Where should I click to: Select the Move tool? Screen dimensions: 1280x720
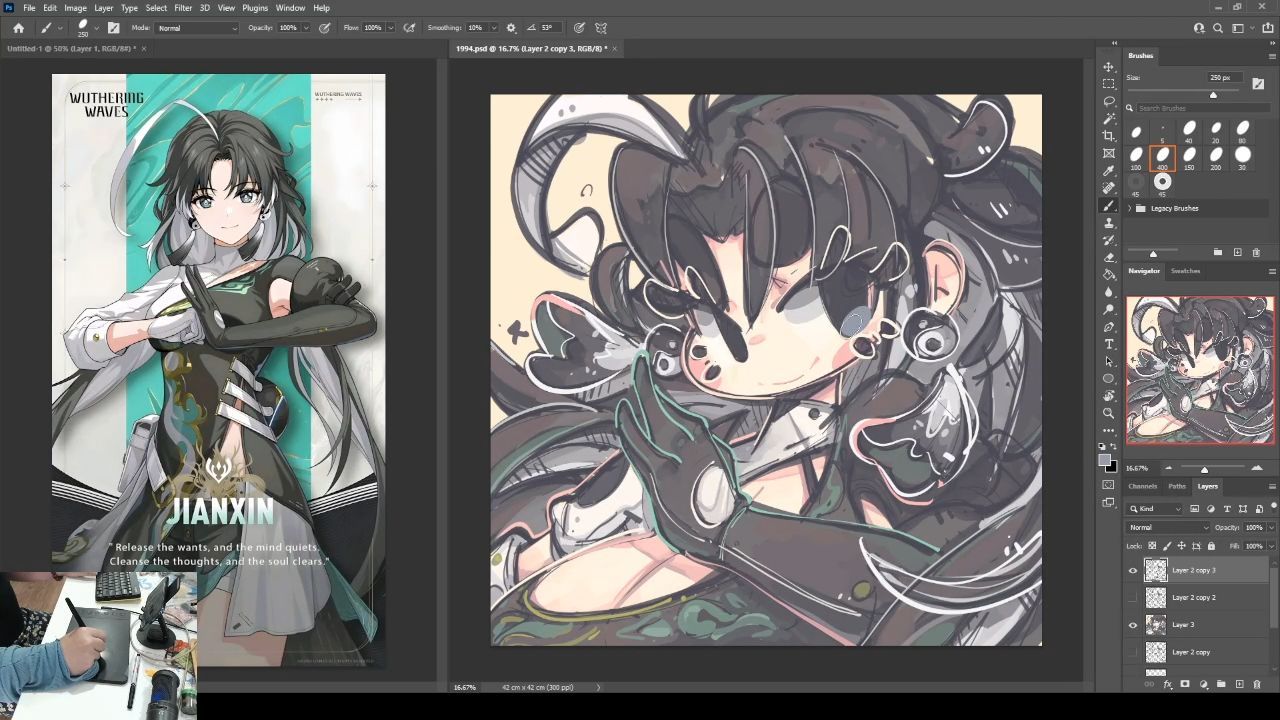[x=1109, y=67]
